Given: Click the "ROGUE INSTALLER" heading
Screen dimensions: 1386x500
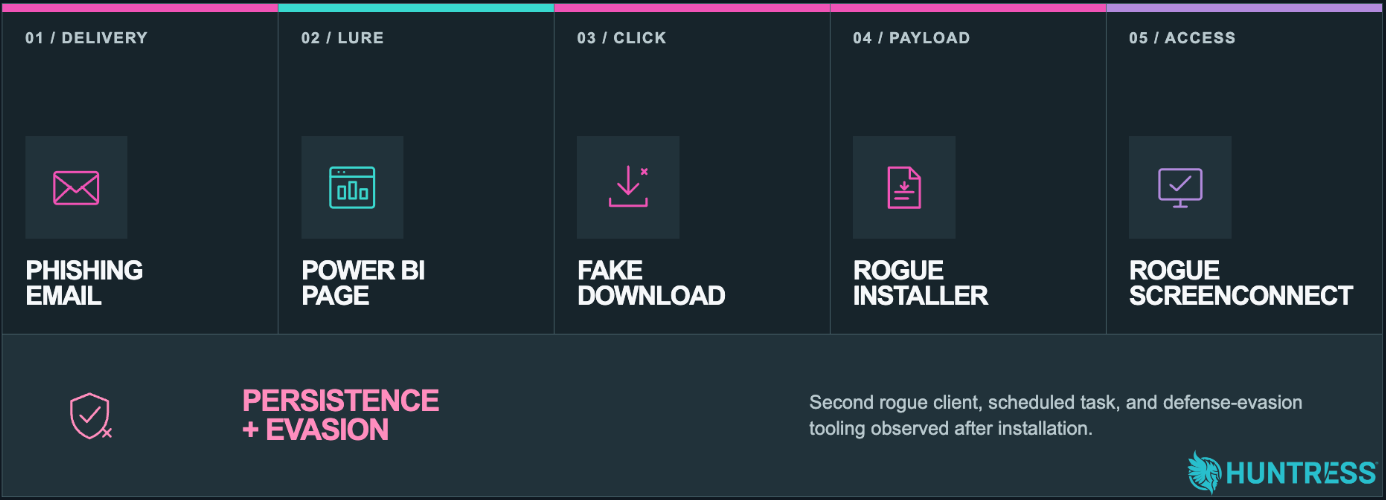Looking at the screenshot, I should pos(921,283).
